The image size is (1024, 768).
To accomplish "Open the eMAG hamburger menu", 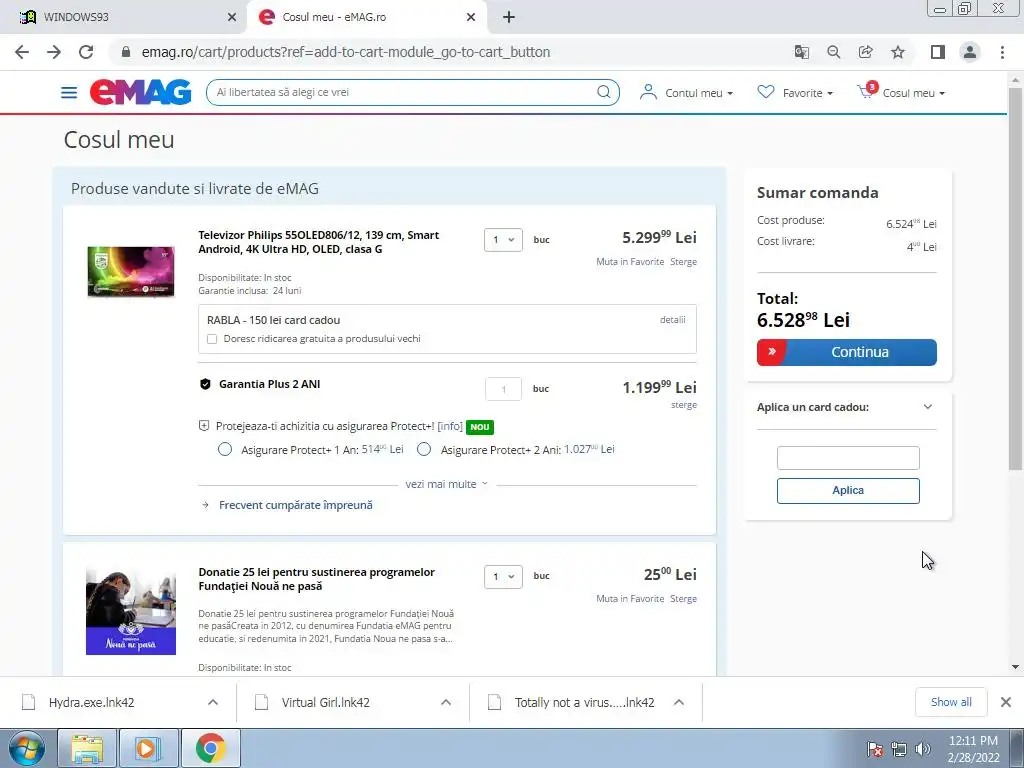I will click(x=69, y=92).
